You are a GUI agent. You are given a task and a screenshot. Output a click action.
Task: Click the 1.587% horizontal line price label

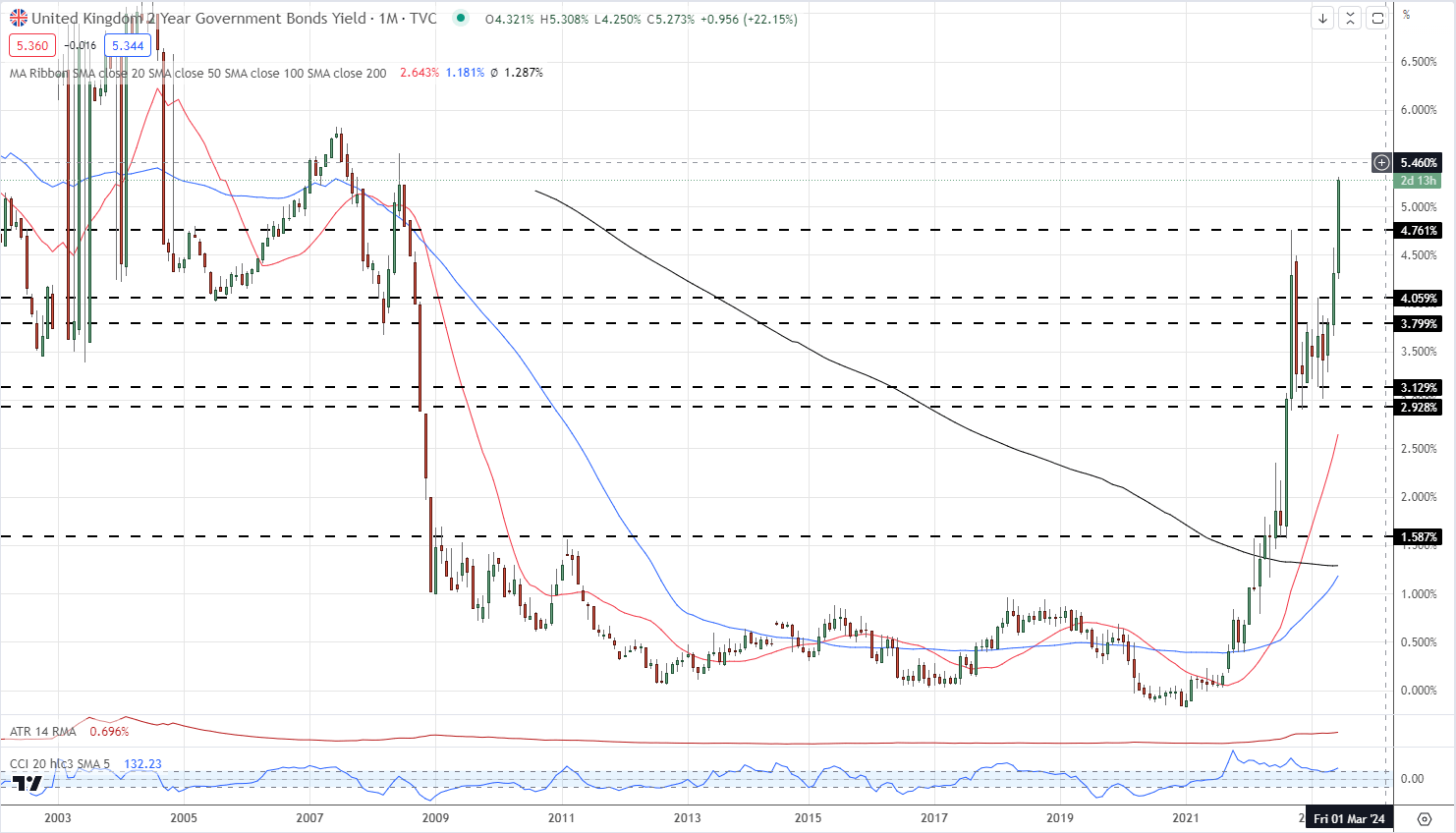point(1419,536)
